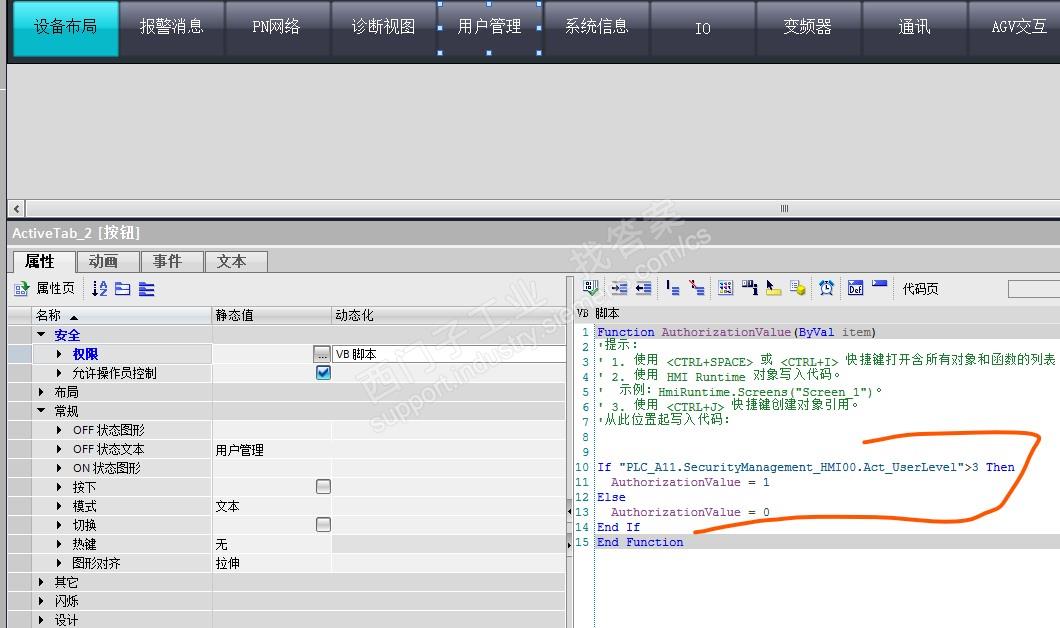Click the 代码页 code page input box
This screenshot has width=1060, height=628.
pyautogui.click(x=1034, y=289)
